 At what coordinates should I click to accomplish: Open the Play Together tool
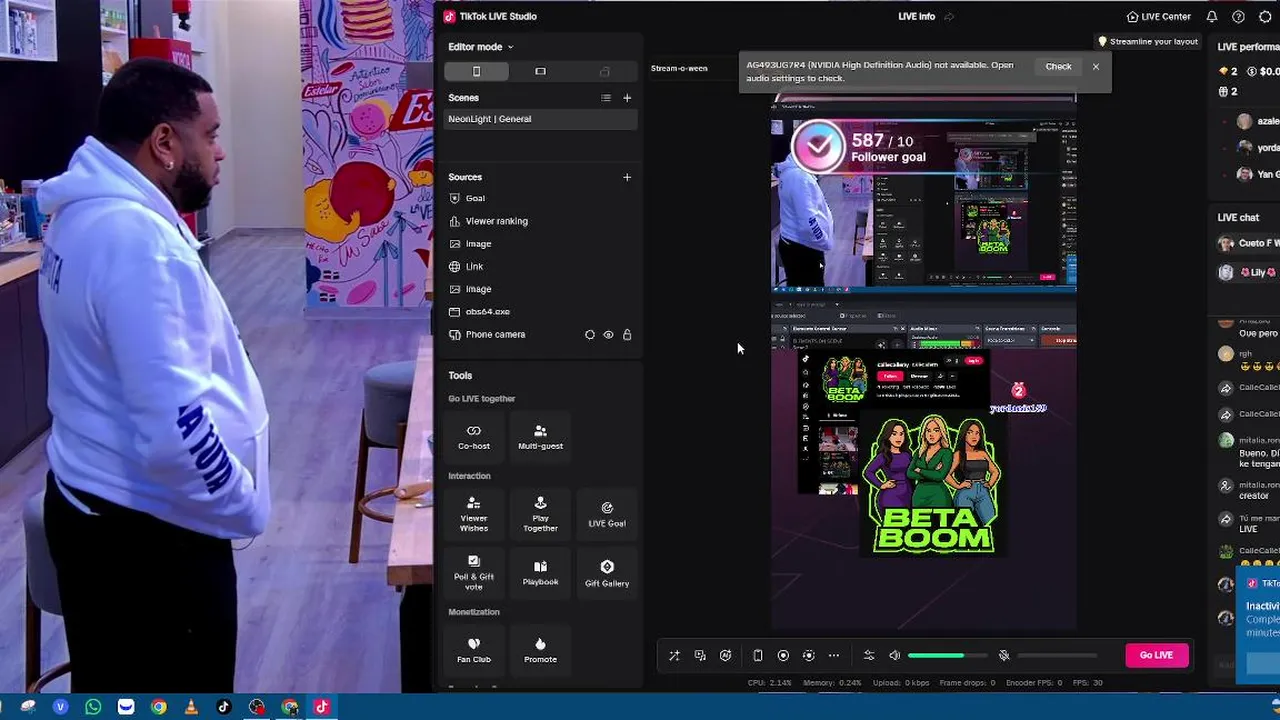point(540,514)
